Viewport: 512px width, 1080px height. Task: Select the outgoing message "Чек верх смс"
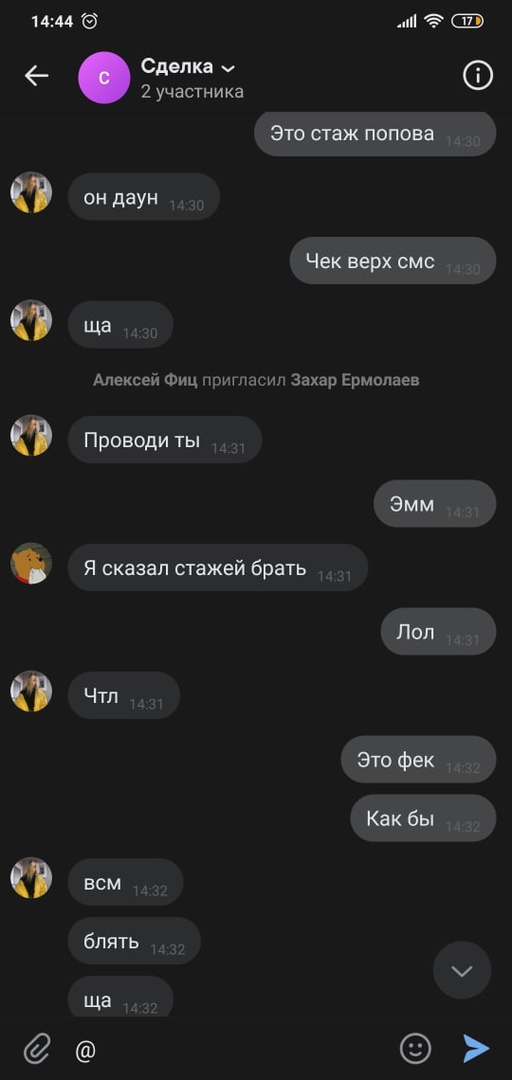tap(393, 260)
